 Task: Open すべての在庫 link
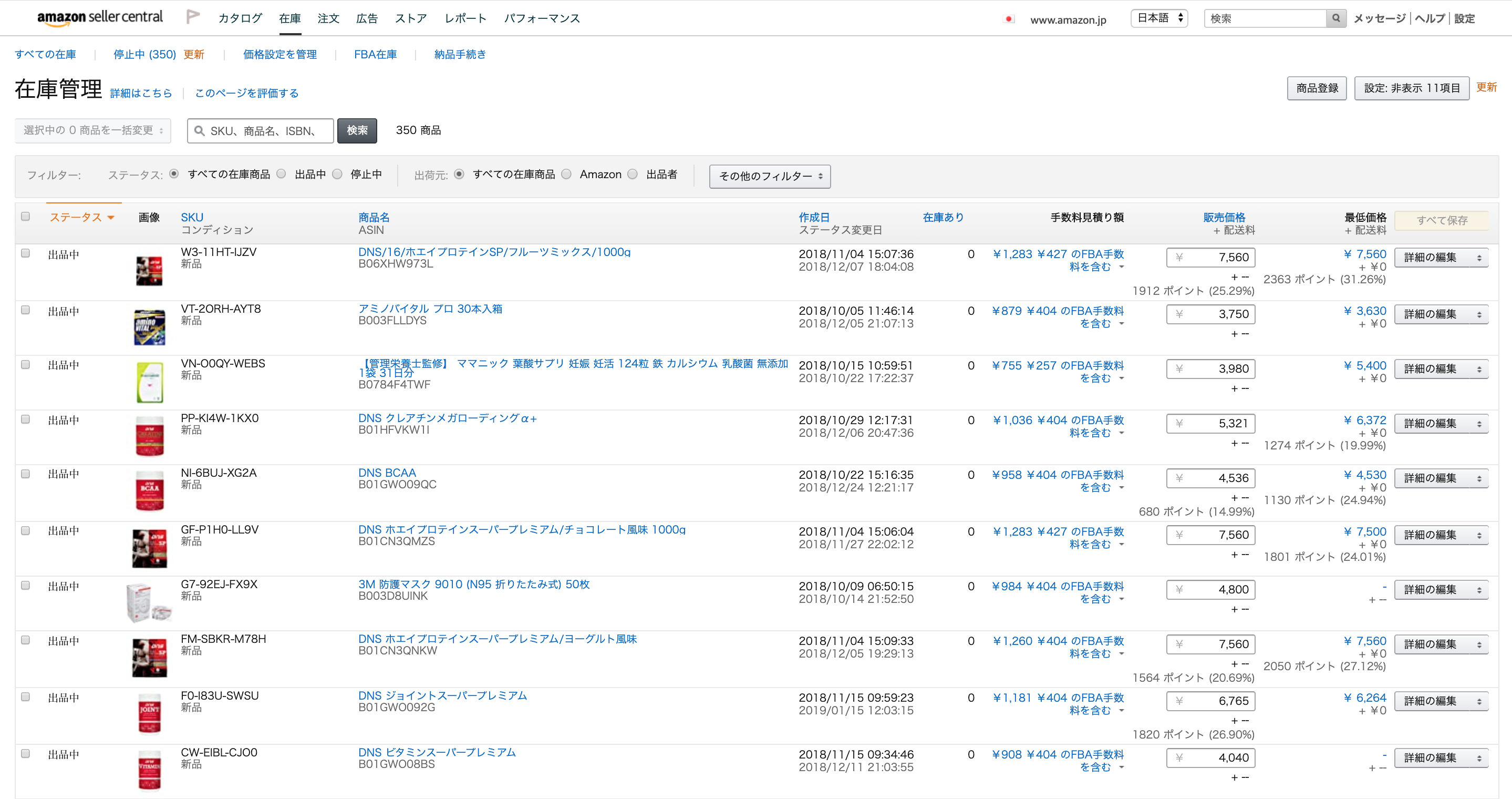click(x=45, y=55)
